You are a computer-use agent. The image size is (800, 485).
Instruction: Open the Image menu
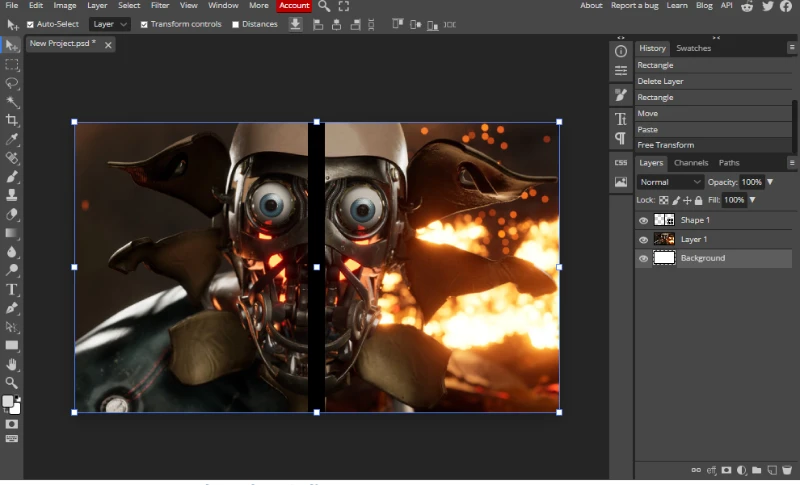(x=65, y=6)
